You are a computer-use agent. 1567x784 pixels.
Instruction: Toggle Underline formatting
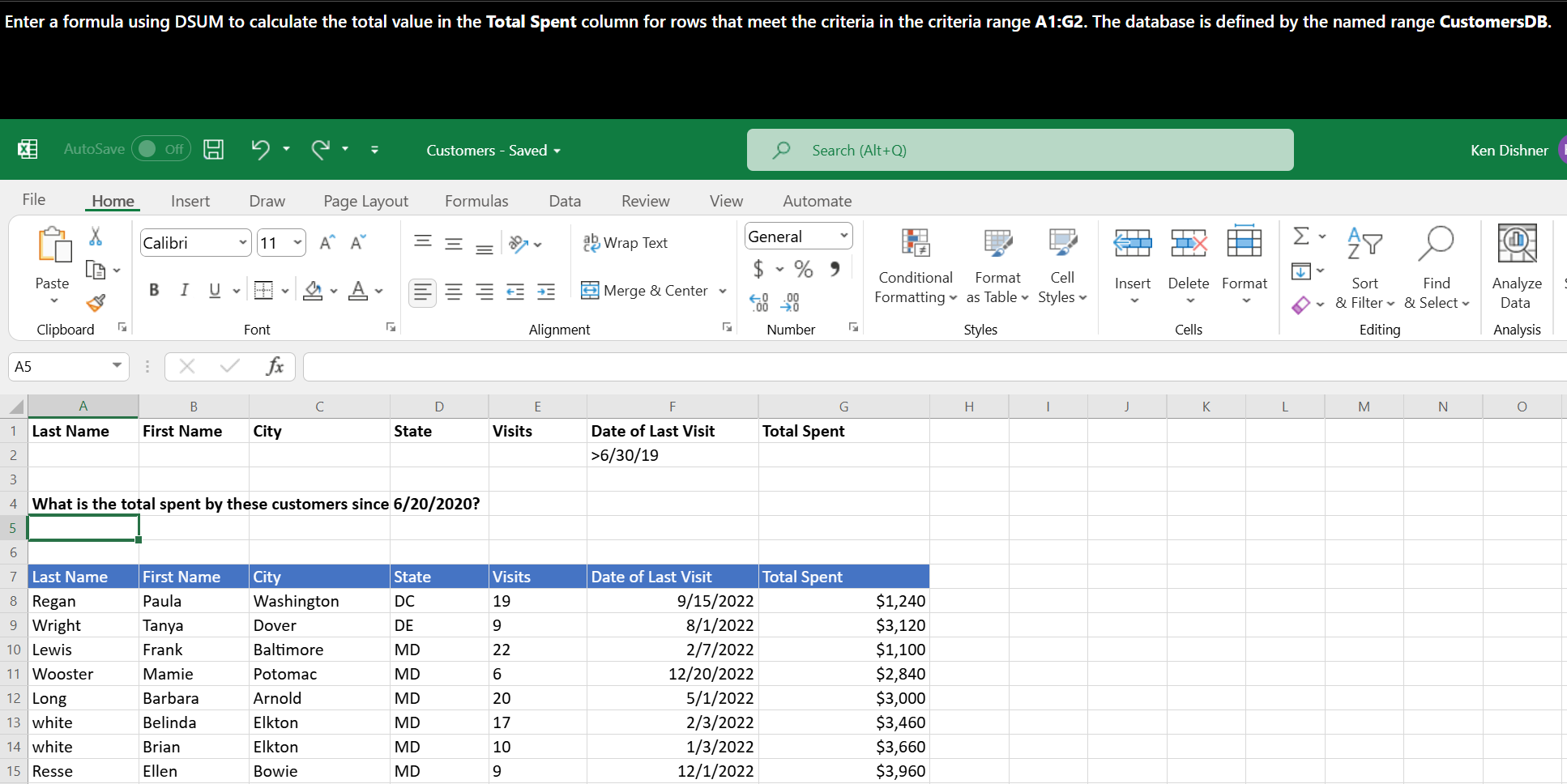point(215,290)
